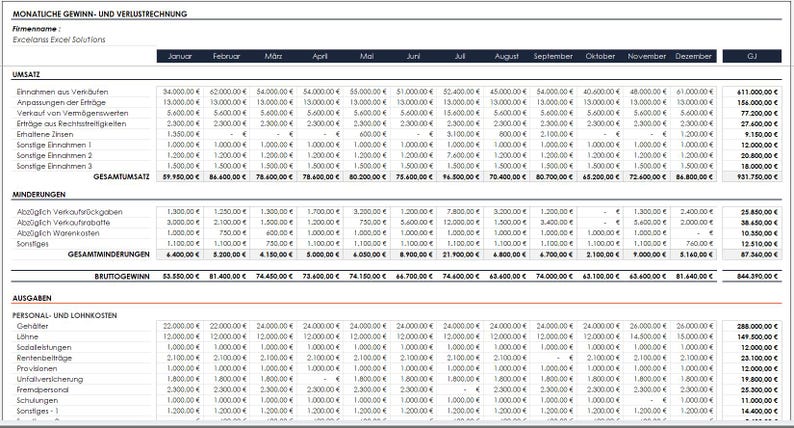
Task: Click GJ Bruttogewinn total 844.390,00 €
Action: (x=752, y=277)
